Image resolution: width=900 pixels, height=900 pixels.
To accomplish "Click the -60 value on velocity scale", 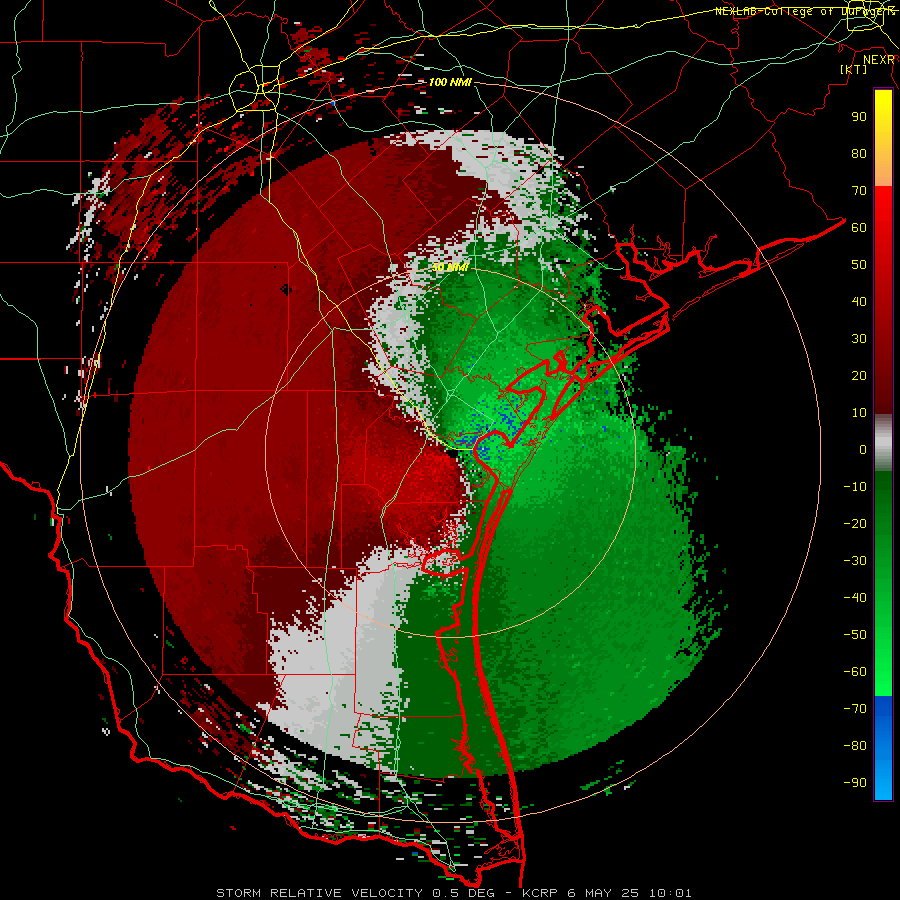I will [855, 672].
